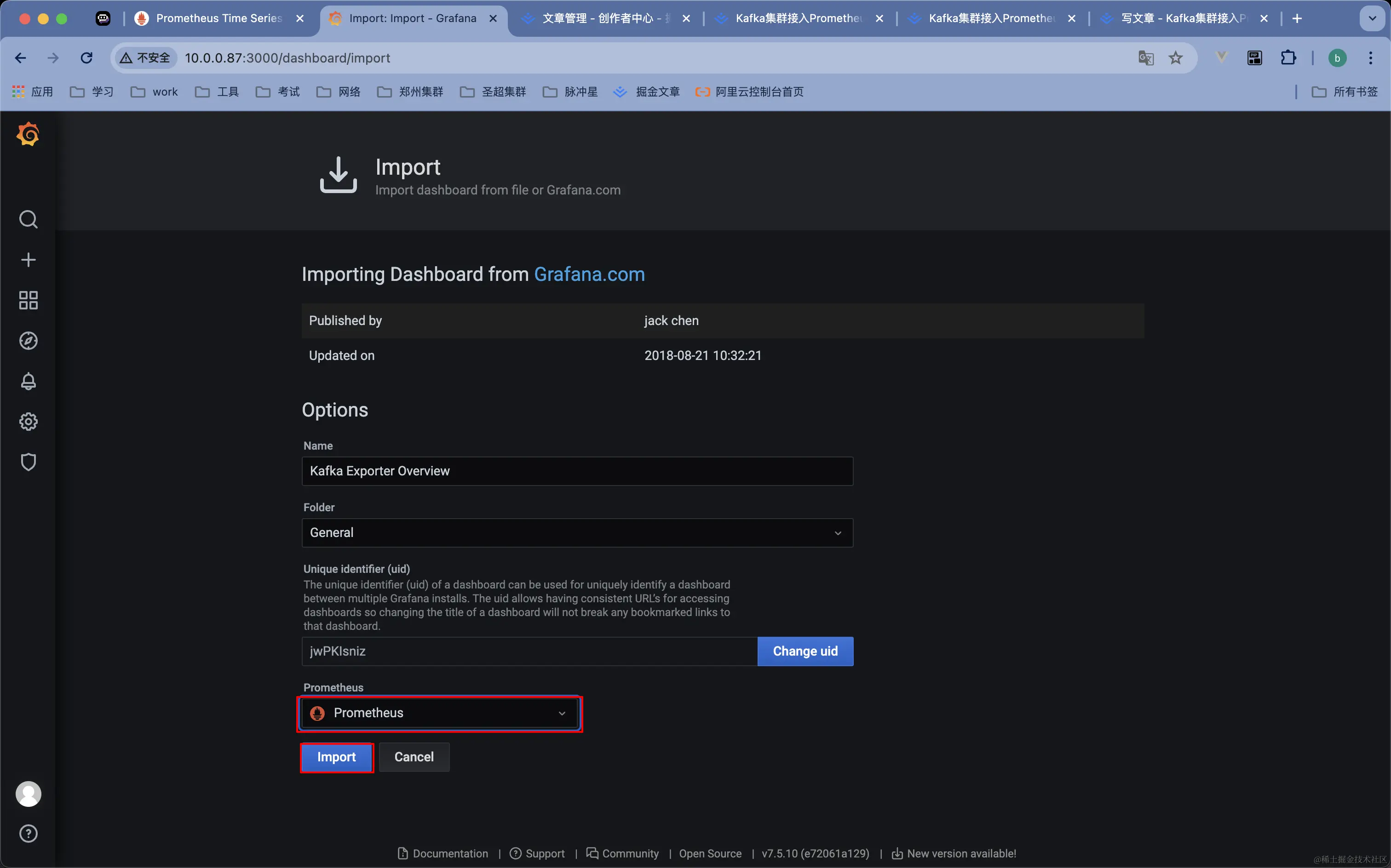Image resolution: width=1391 pixels, height=868 pixels.
Task: Click the translate page icon in address bar
Action: [1146, 58]
